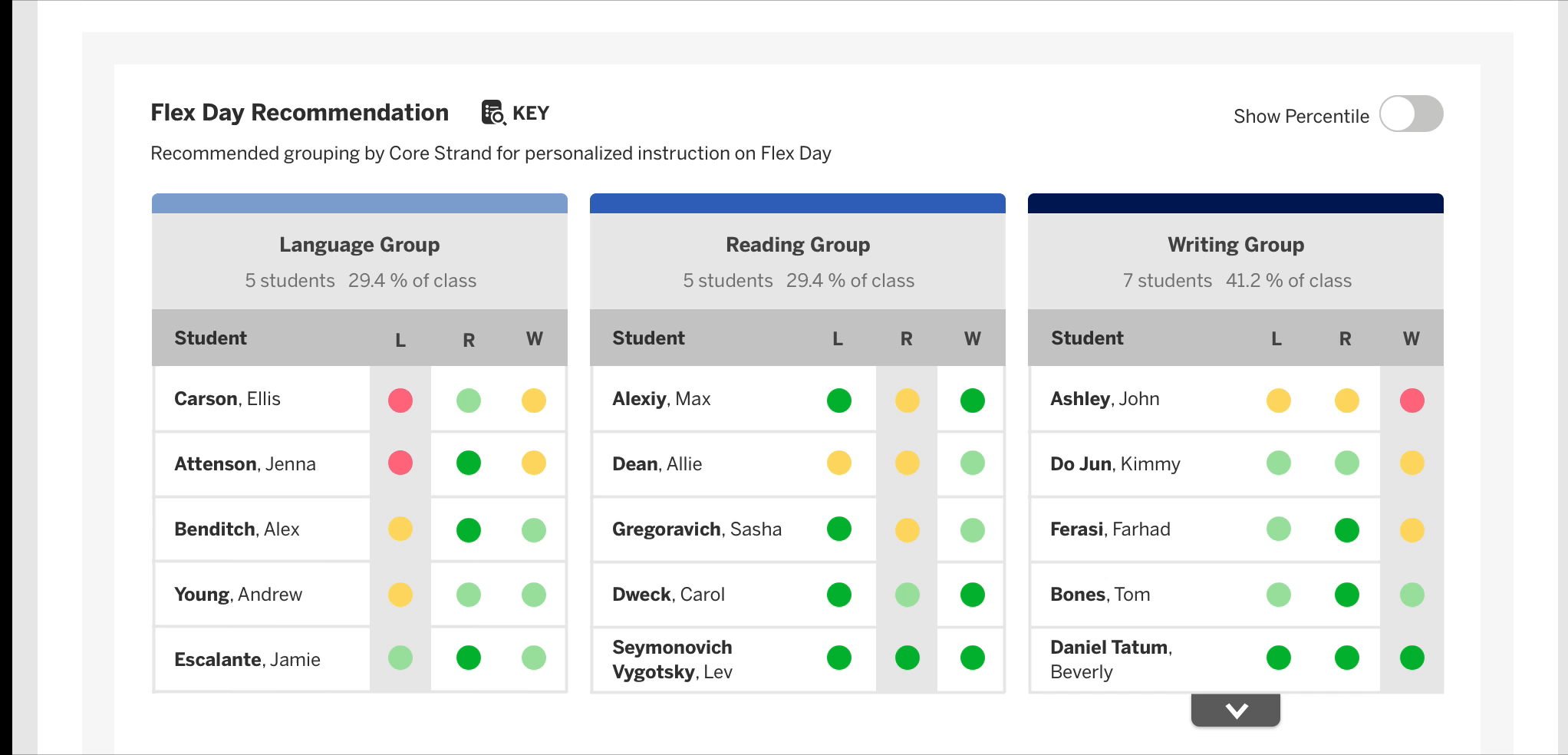This screenshot has width=1568, height=755.
Task: Click Ashley John's red Writing dot
Action: click(x=1412, y=400)
